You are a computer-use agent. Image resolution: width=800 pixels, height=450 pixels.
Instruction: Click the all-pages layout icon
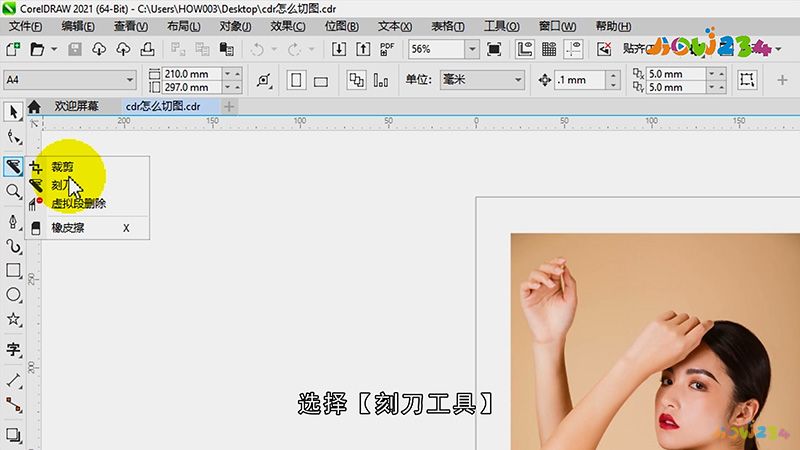tap(356, 80)
